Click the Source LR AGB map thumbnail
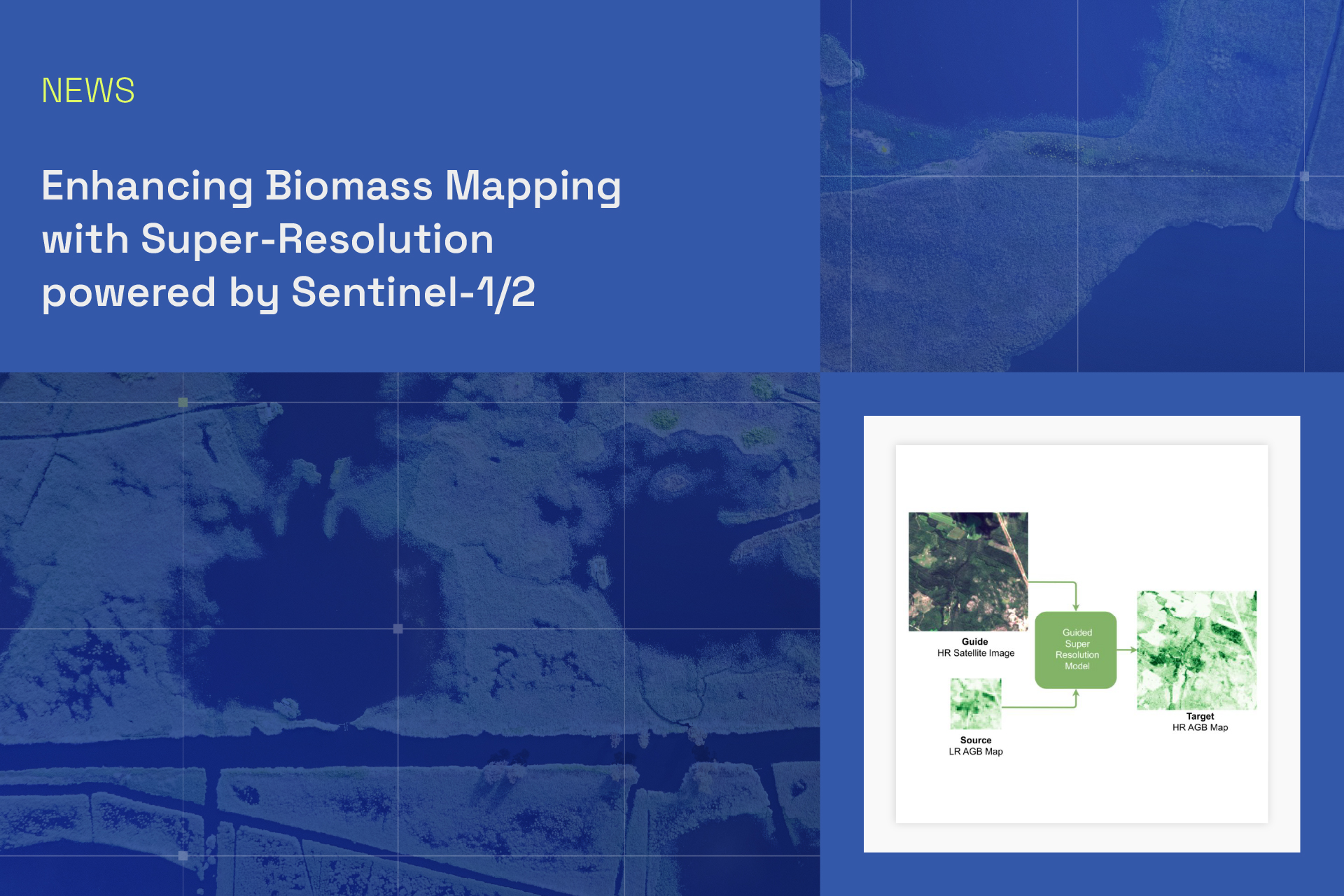 pyautogui.click(x=975, y=703)
